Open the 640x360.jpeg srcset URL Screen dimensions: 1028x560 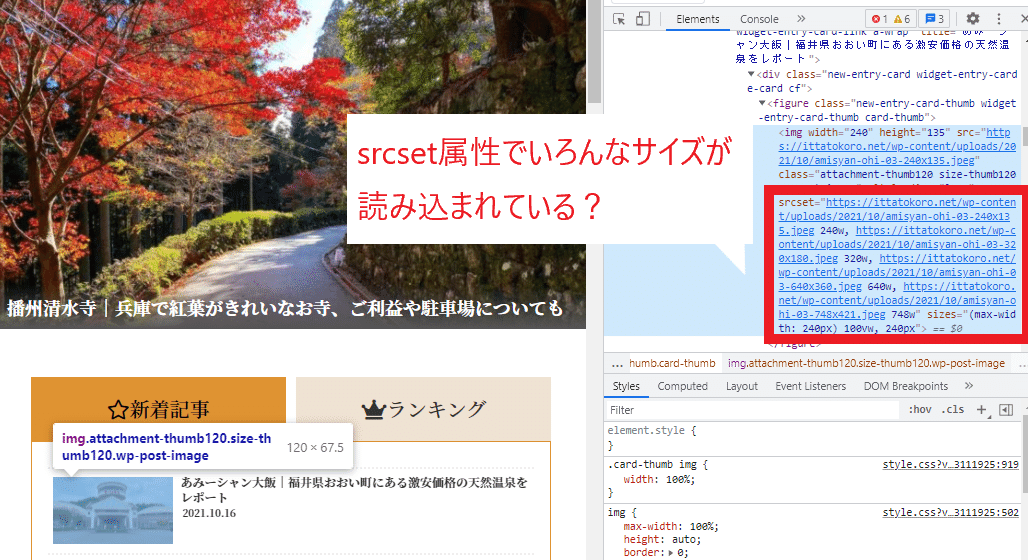pos(897,272)
